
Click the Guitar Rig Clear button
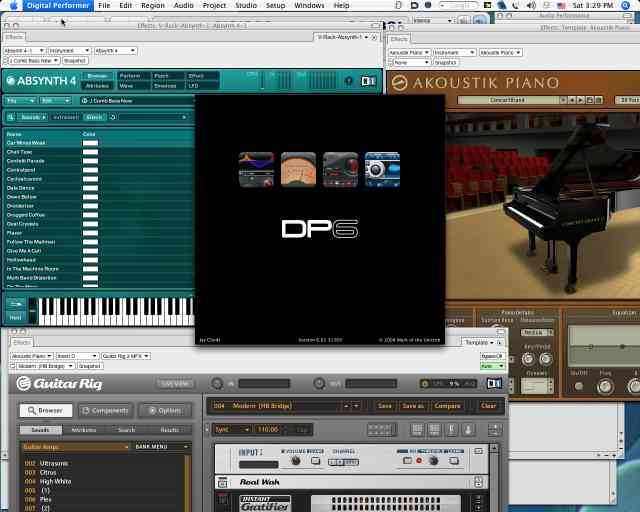click(x=488, y=406)
